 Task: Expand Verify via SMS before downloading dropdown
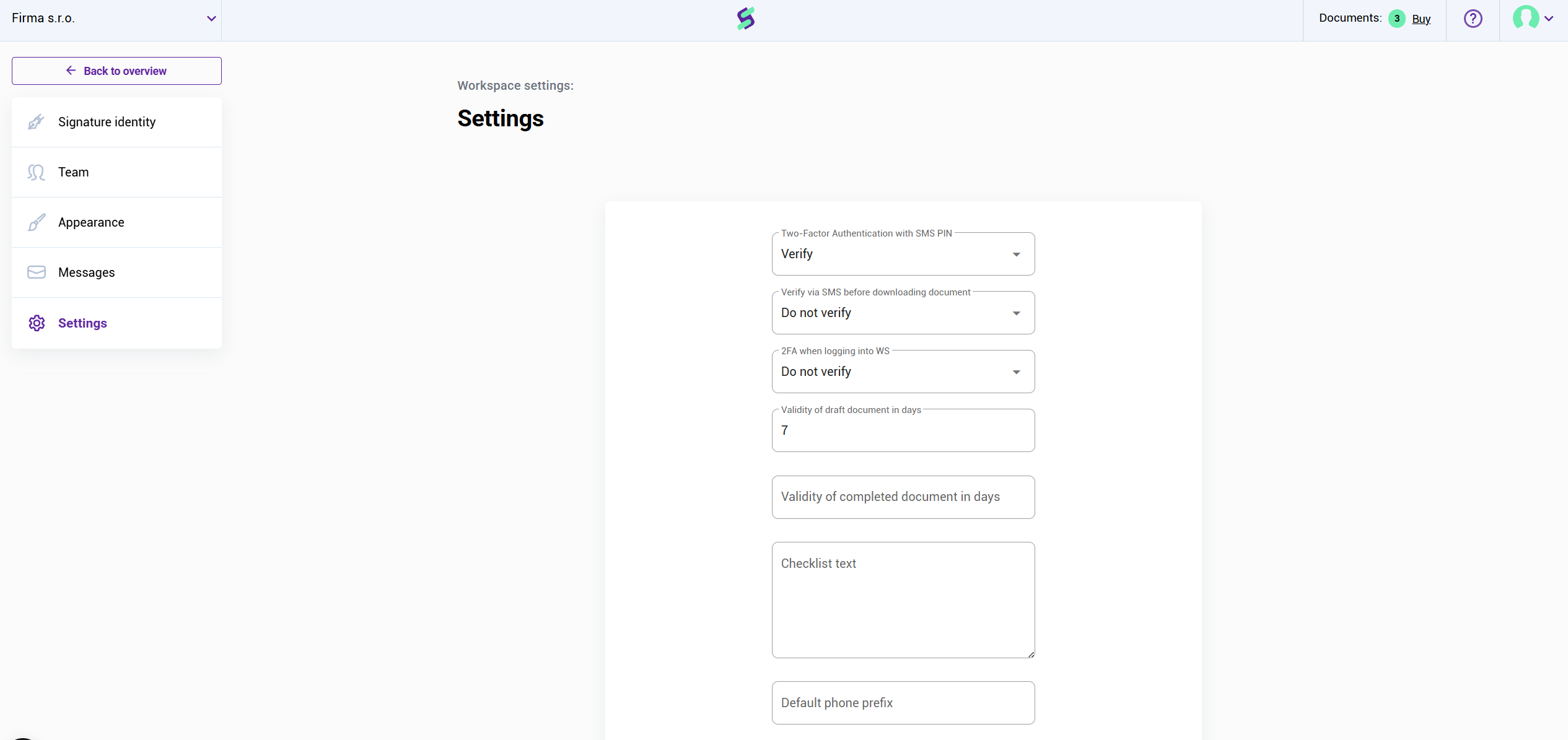[x=903, y=313]
